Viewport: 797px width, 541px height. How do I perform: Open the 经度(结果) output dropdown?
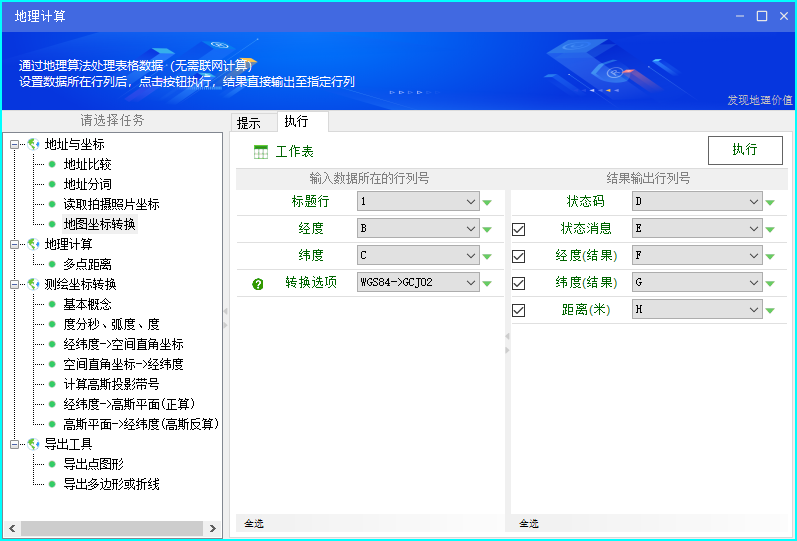click(697, 255)
